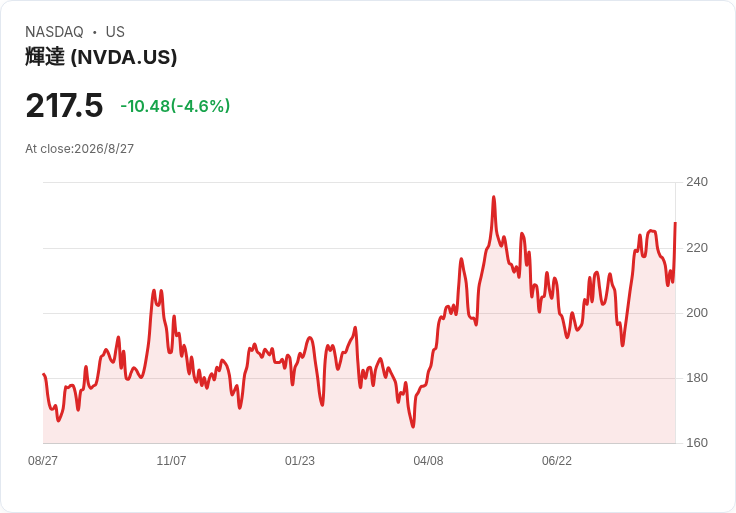This screenshot has width=736, height=513.
Task: Click the chart's lowest trough before 04/08
Action: [413, 426]
